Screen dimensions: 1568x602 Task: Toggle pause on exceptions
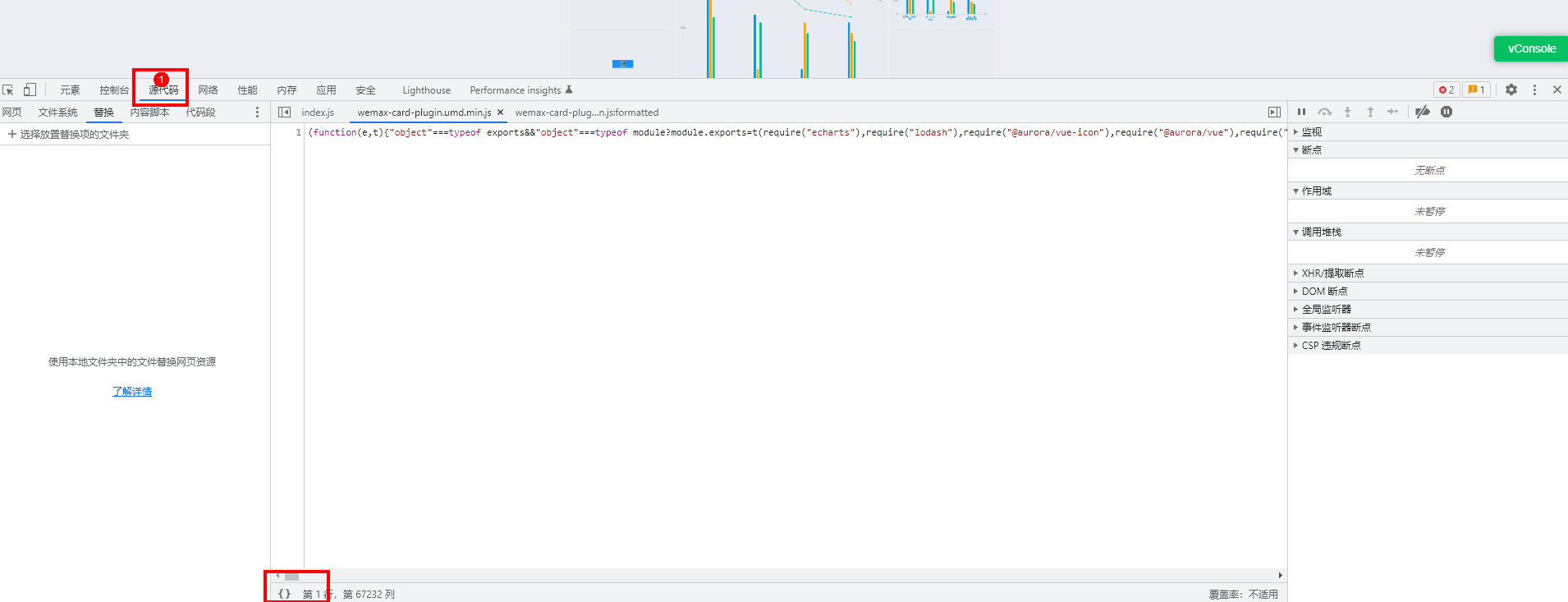click(x=1447, y=112)
